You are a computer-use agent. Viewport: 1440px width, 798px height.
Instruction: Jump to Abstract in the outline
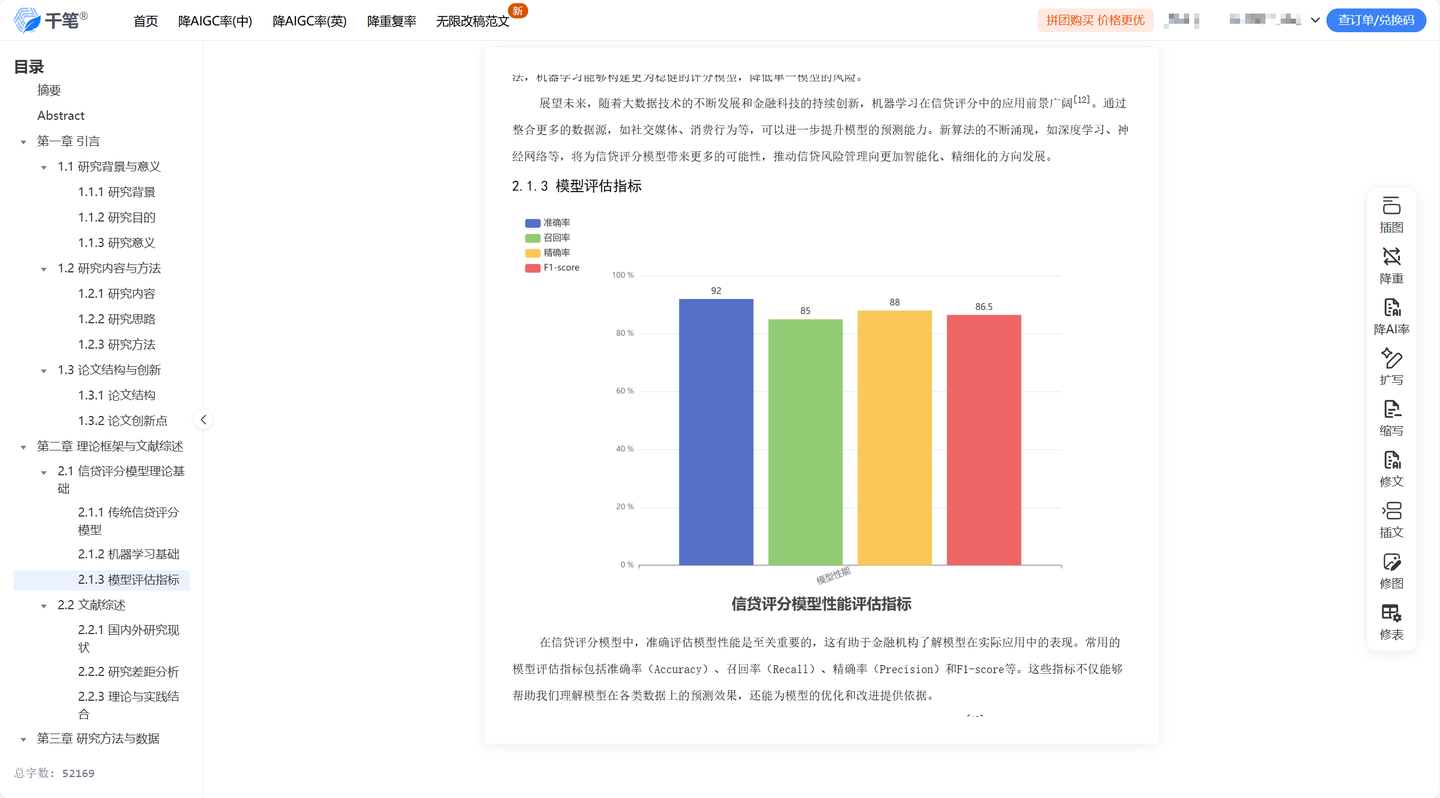pos(61,116)
